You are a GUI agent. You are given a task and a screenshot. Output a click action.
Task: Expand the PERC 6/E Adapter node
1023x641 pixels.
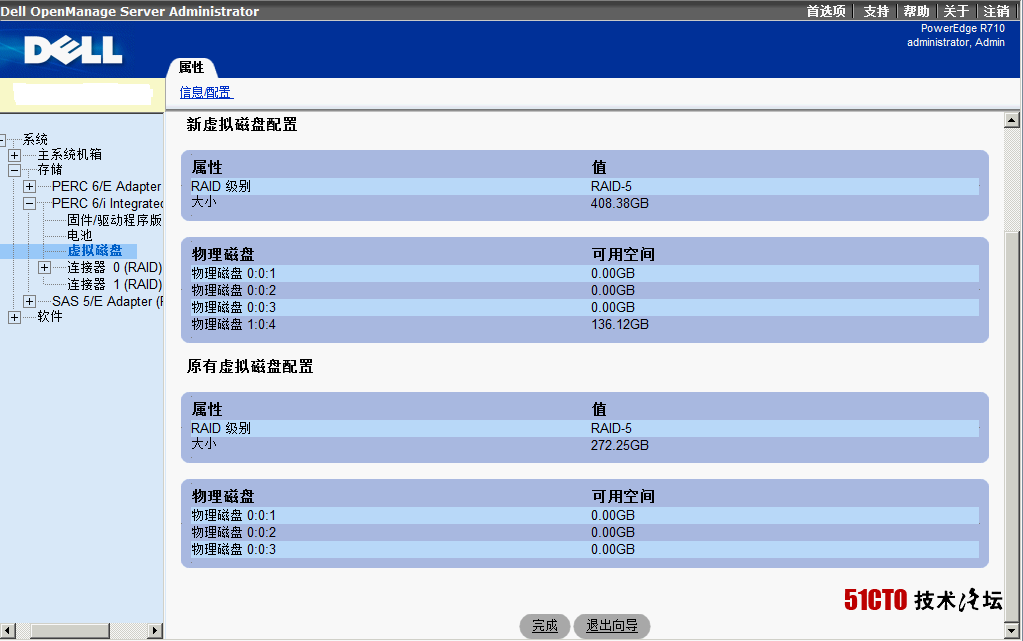[29, 187]
